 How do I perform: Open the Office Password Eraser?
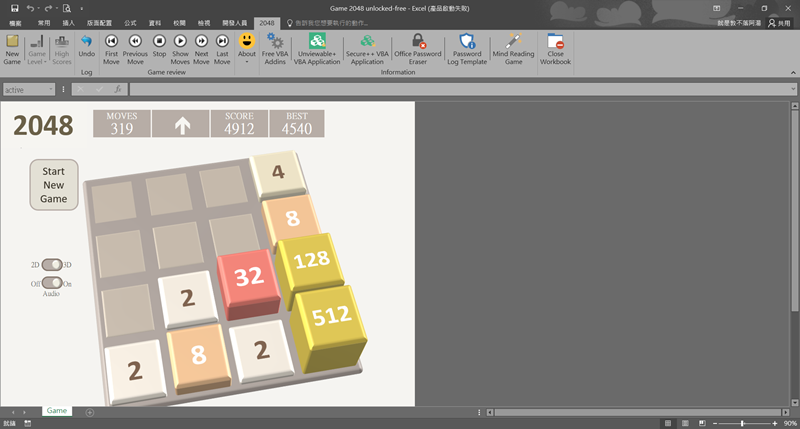pyautogui.click(x=418, y=46)
